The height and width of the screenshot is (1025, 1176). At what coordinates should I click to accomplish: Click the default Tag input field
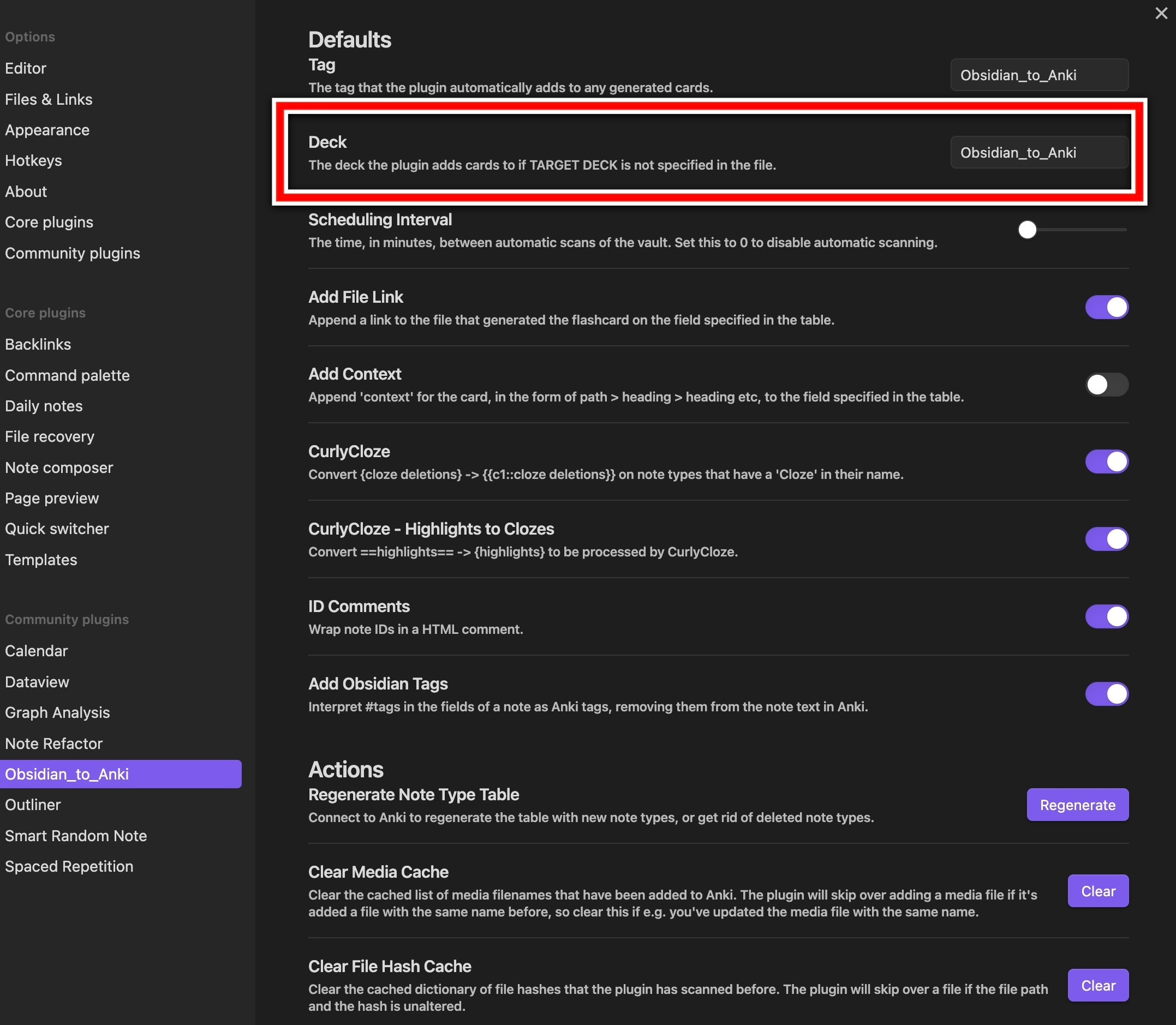click(x=1038, y=75)
